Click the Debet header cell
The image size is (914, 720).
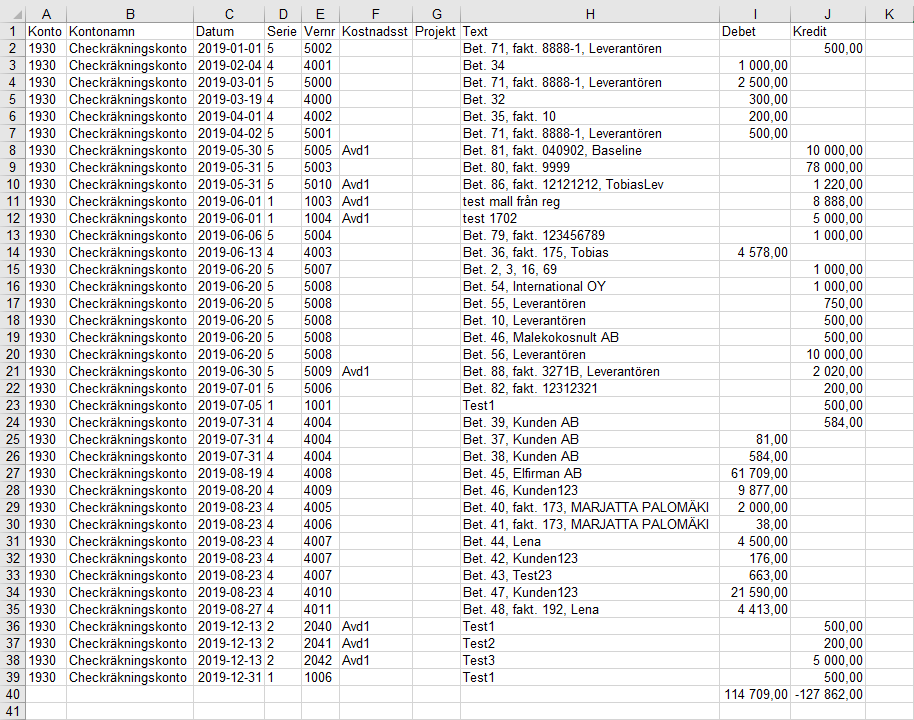tap(755, 31)
